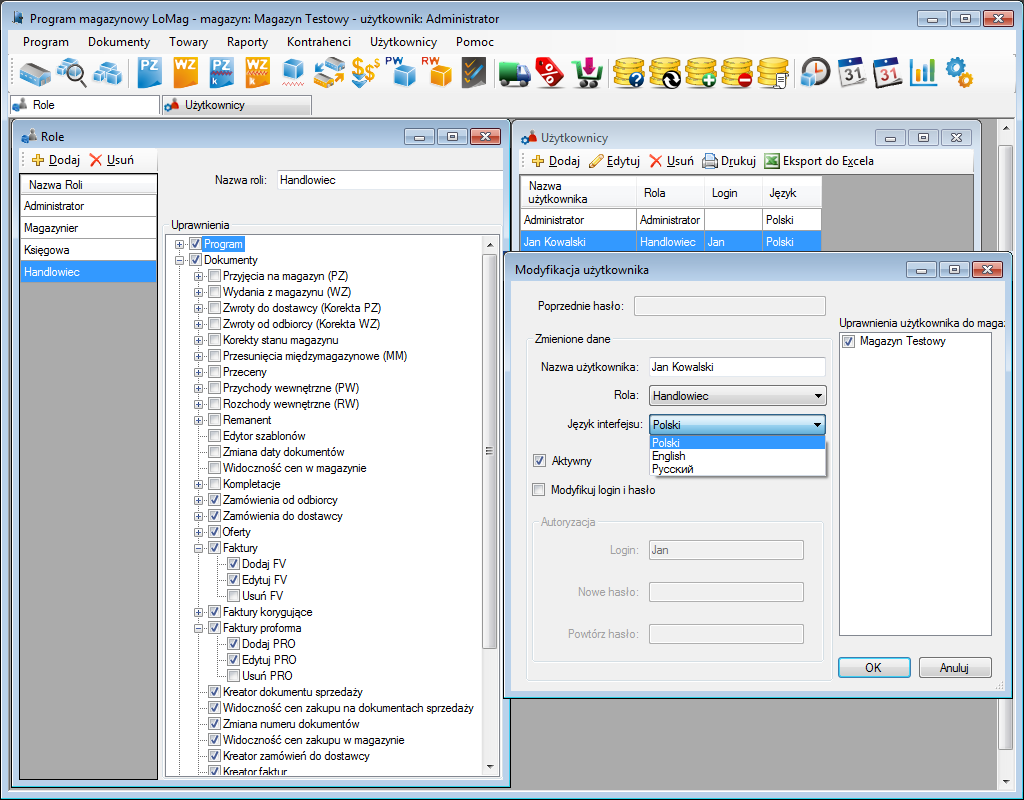Open the bar chart reports icon
This screenshot has height=800, width=1024.
pos(923,72)
